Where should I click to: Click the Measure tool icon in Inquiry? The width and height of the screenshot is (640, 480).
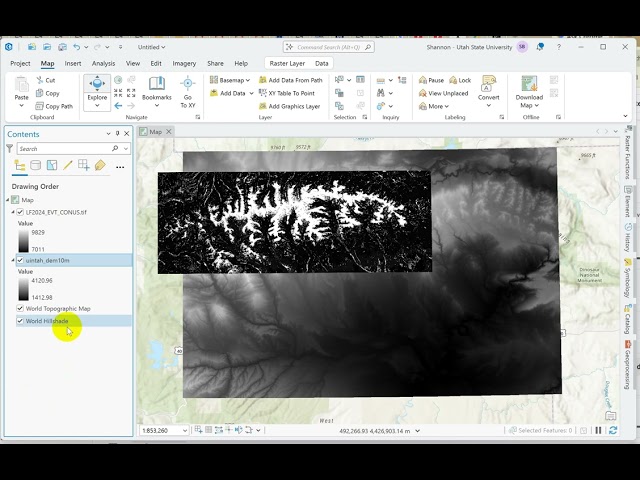click(x=381, y=80)
